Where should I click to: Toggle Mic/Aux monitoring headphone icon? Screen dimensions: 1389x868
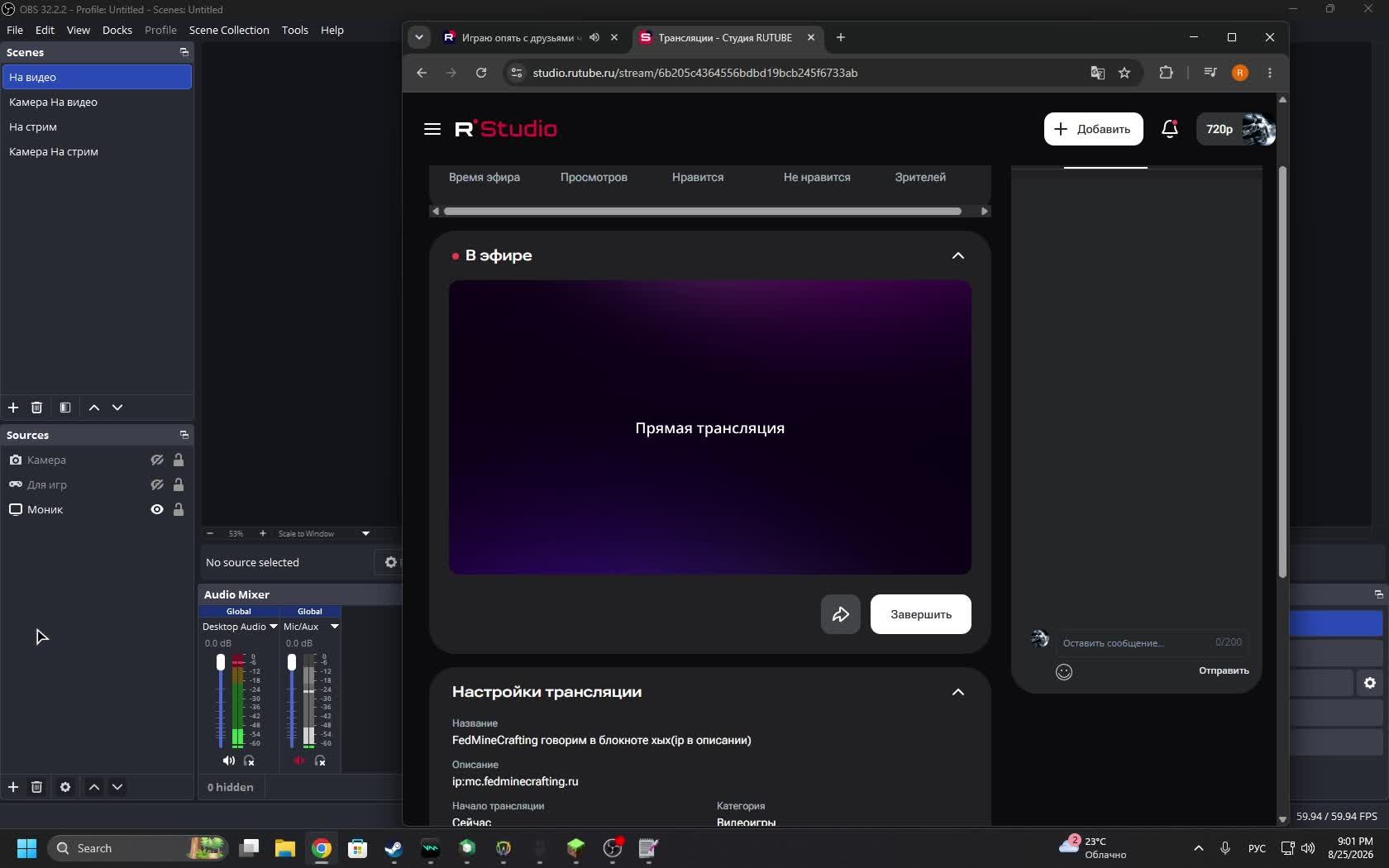pos(320,761)
